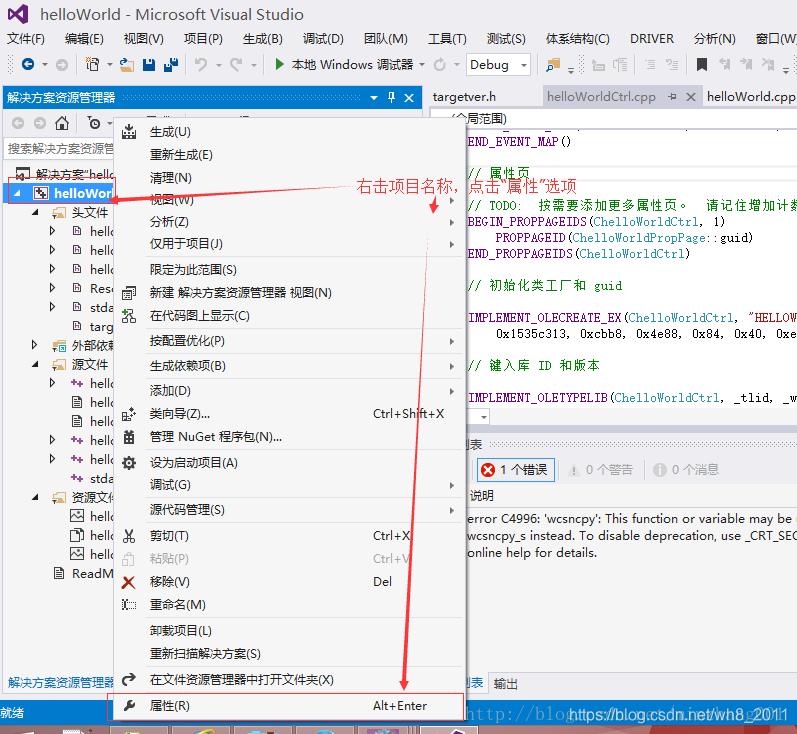Close the helloWorldCtrl.cpp tab
Viewport: 797px width, 734px height.
[x=691, y=97]
